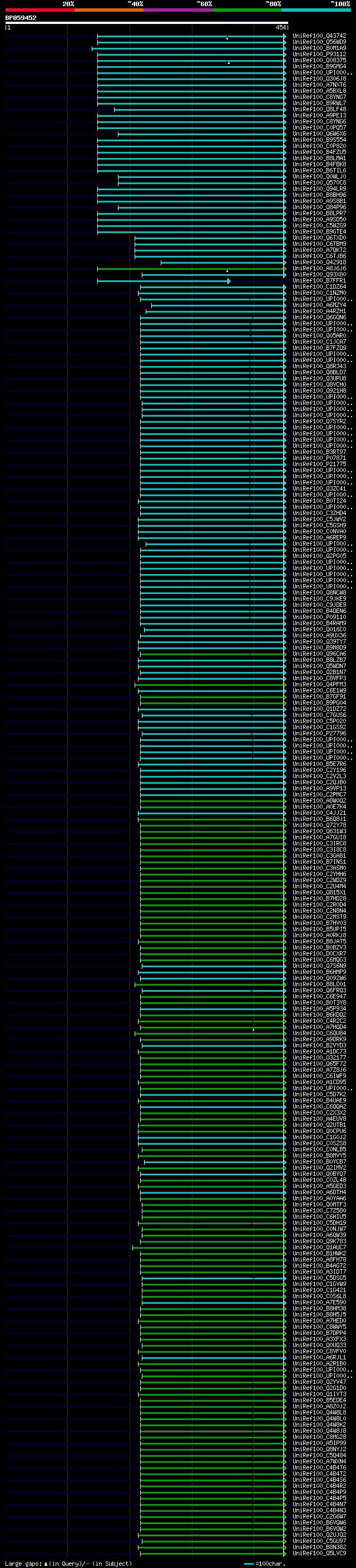The height and width of the screenshot is (1568, 356).
Task: Select hit UniRef100_Q84P96
Action: [x=319, y=207]
